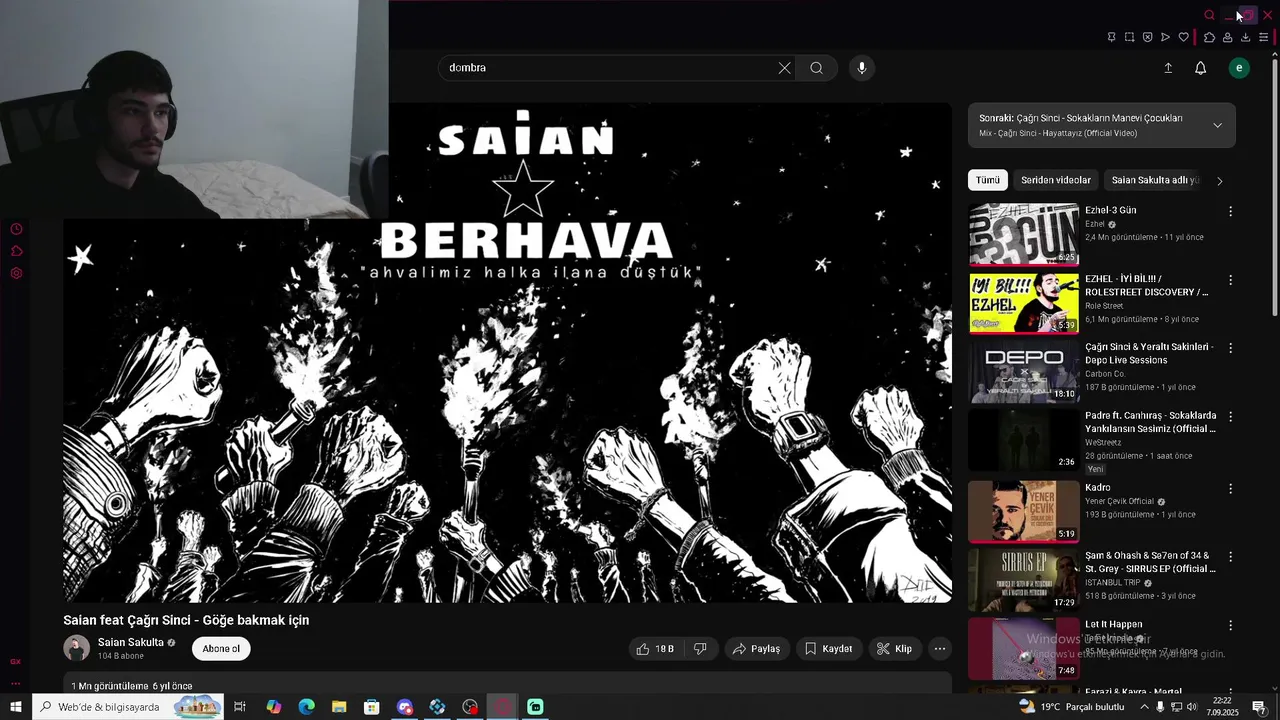The width and height of the screenshot is (1280, 720).
Task: Open the settings gear icon in sidebar
Action: tap(16, 273)
